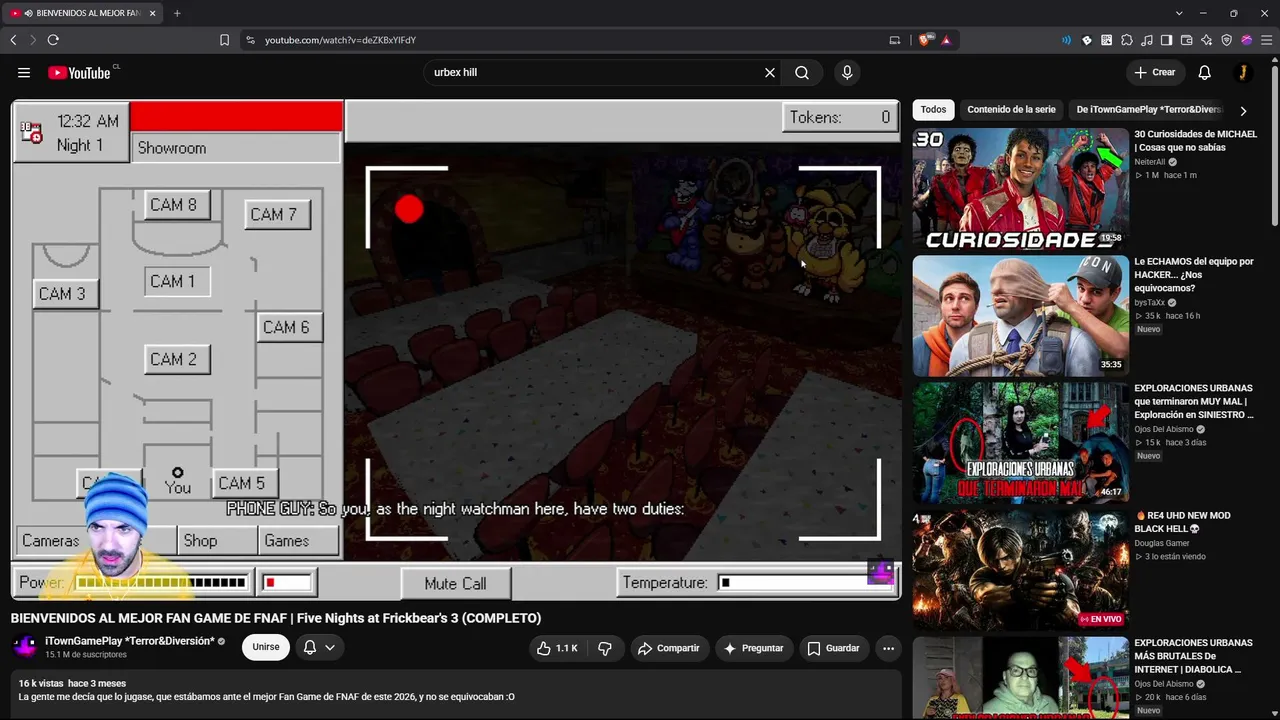
Task: Reload the current page
Action: click(53, 40)
